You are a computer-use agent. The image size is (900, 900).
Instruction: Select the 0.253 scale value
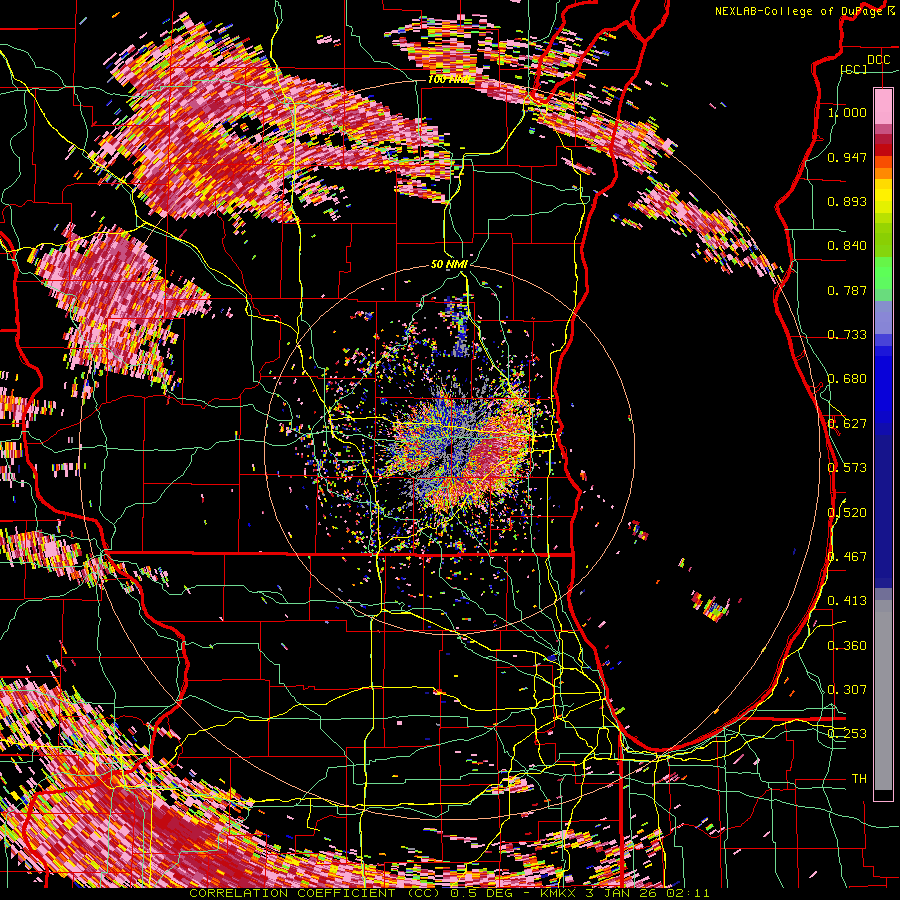click(x=847, y=734)
